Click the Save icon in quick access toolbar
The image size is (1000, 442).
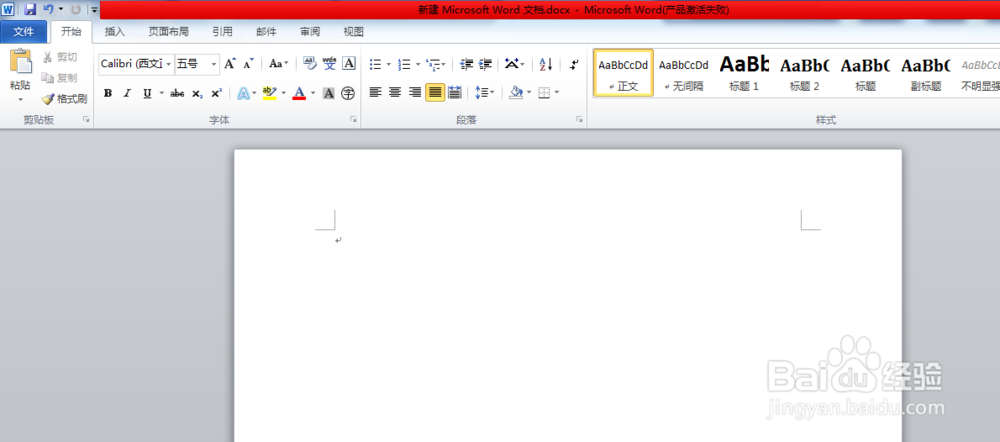point(29,9)
